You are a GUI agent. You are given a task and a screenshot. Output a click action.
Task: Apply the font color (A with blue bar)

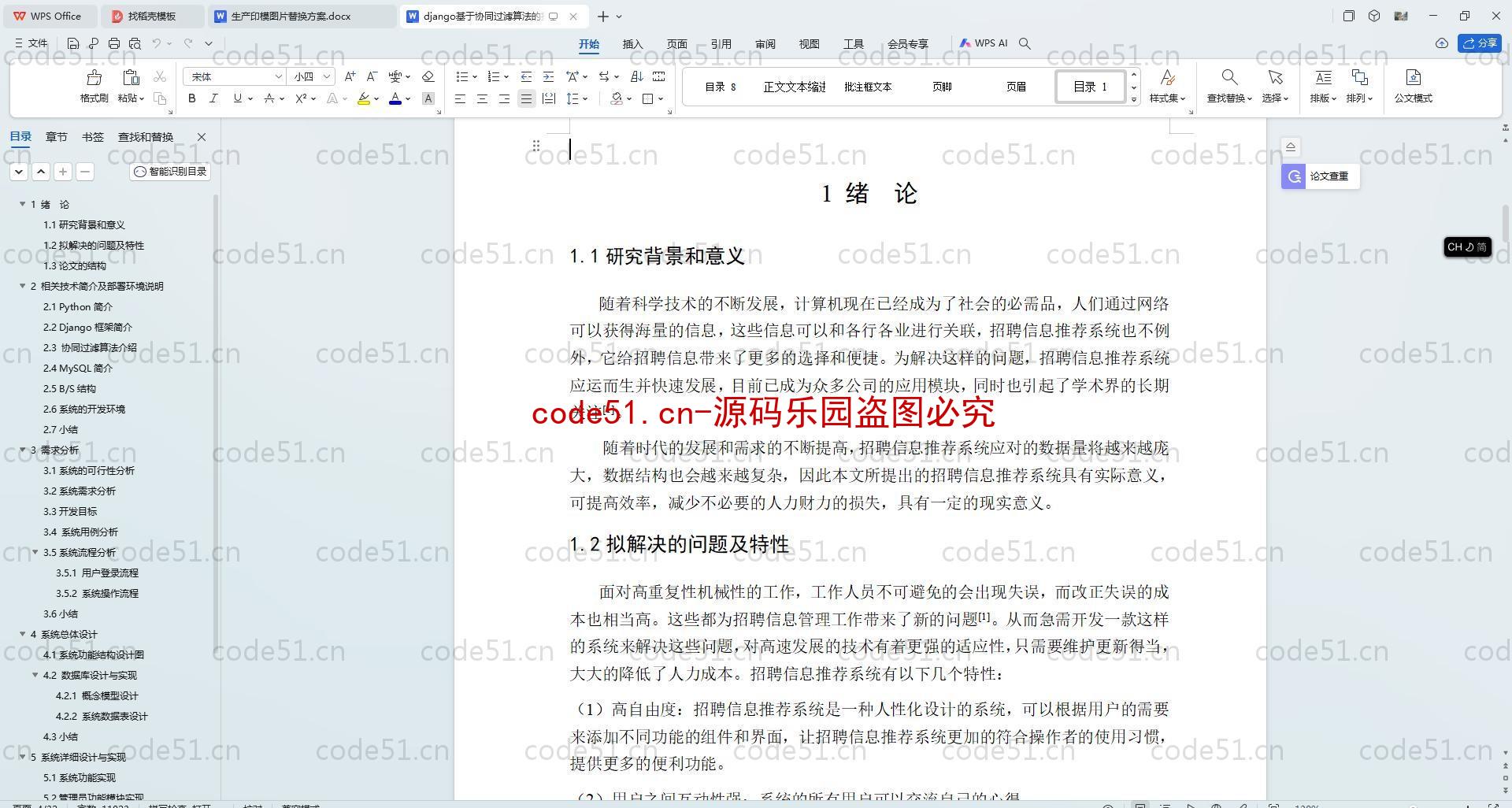point(395,98)
